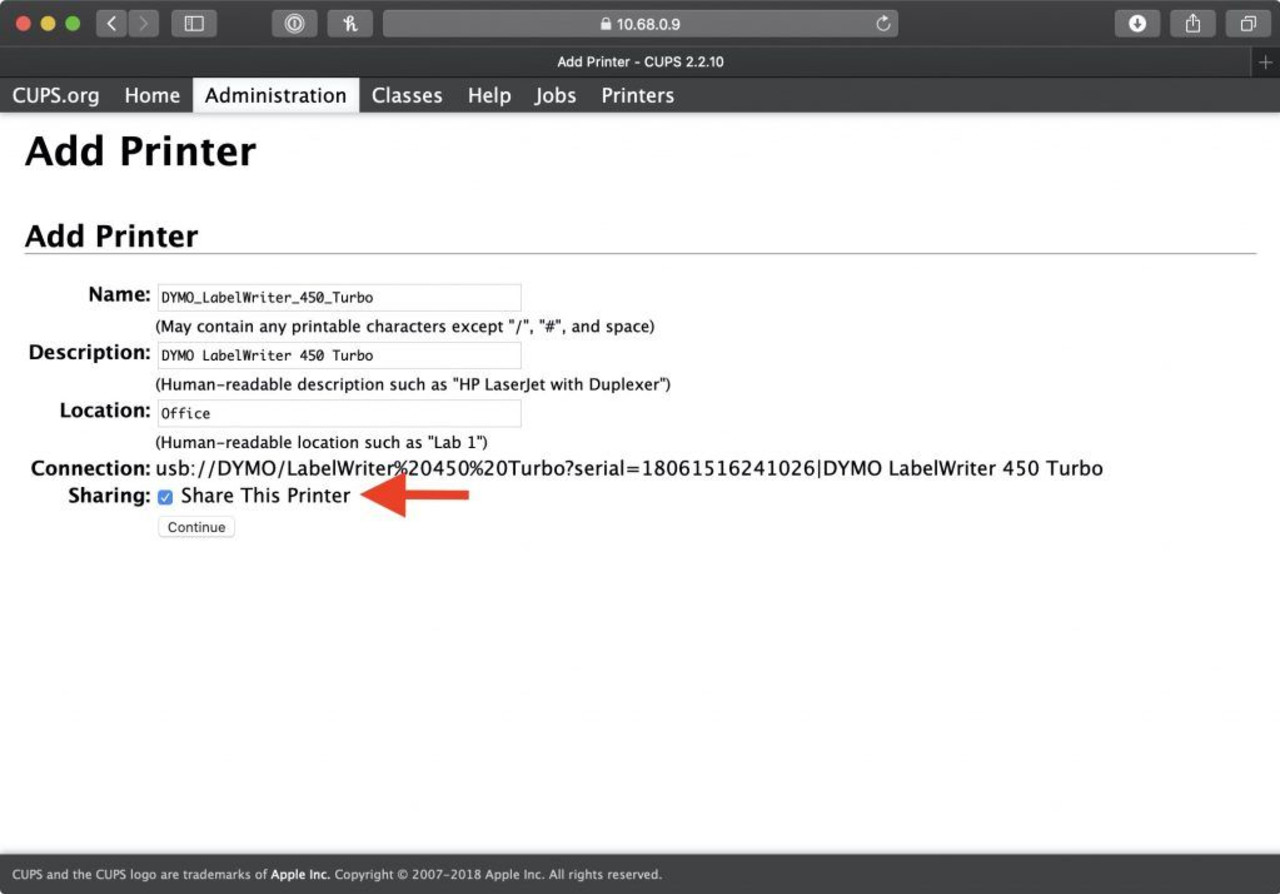
Task: Go forward with Safari's forward arrow
Action: pos(144,24)
